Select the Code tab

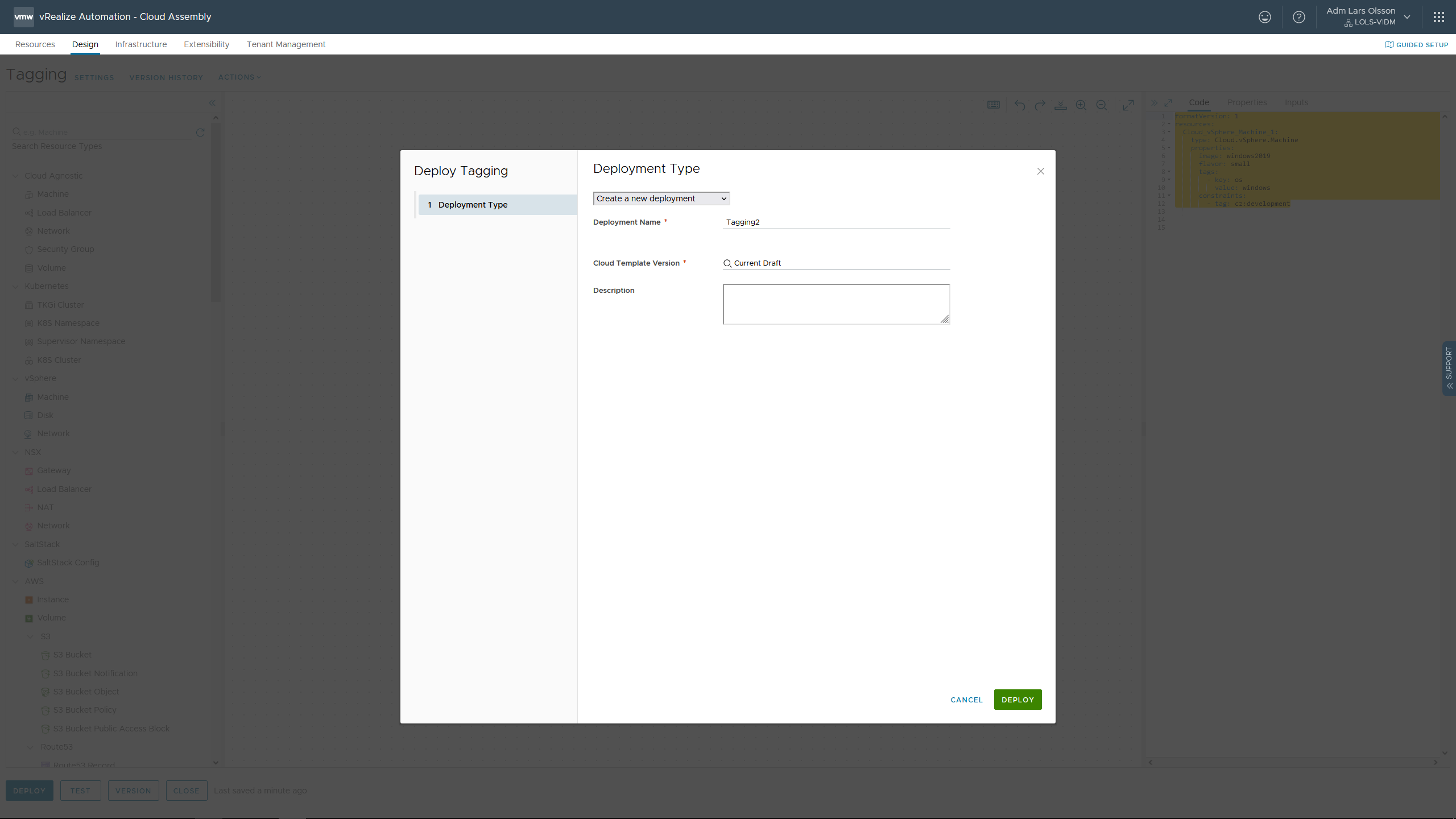tap(1199, 102)
